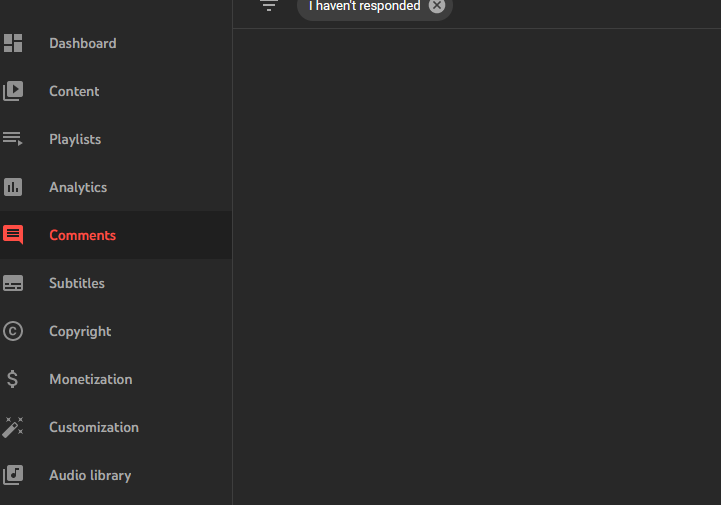
Task: Click the filter icon above comments
Action: click(x=269, y=6)
